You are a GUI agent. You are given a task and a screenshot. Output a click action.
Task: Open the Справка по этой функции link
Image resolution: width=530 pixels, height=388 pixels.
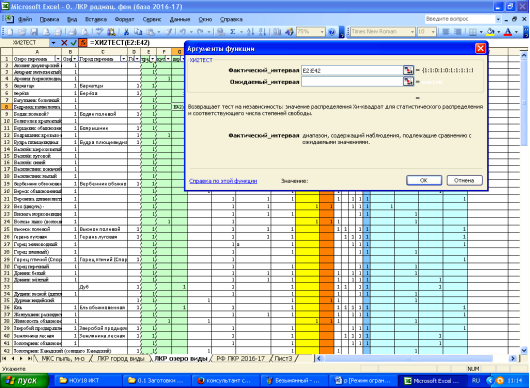click(x=223, y=181)
